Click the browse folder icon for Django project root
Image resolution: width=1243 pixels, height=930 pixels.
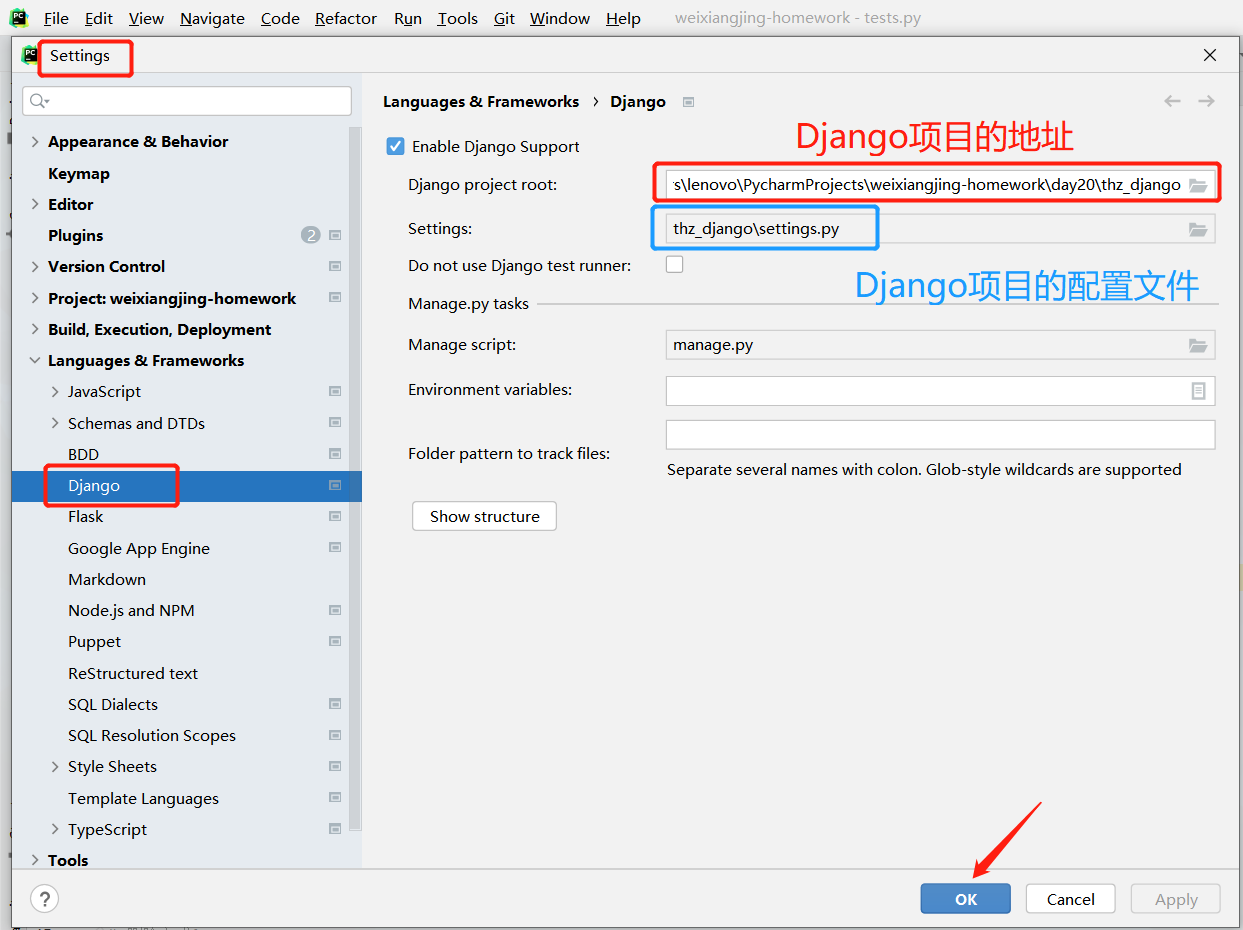pyautogui.click(x=1197, y=185)
